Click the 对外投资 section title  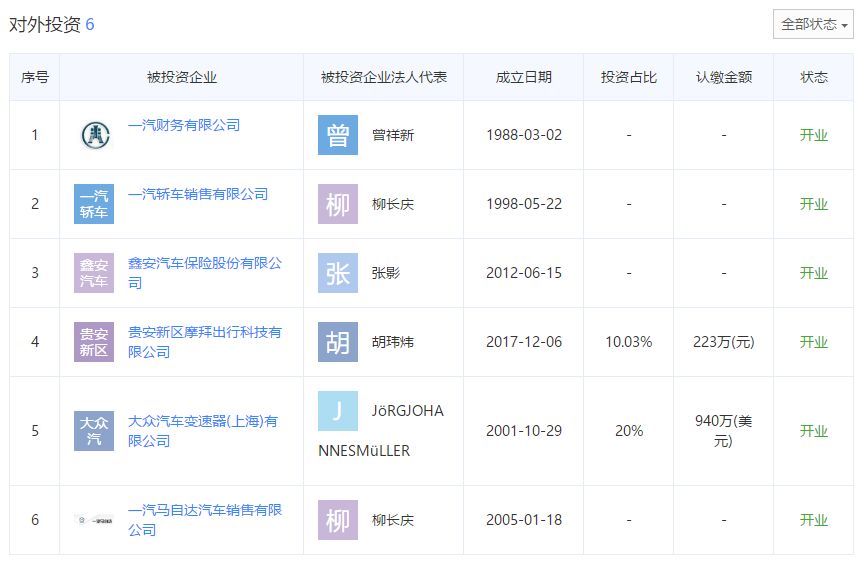(x=45, y=24)
